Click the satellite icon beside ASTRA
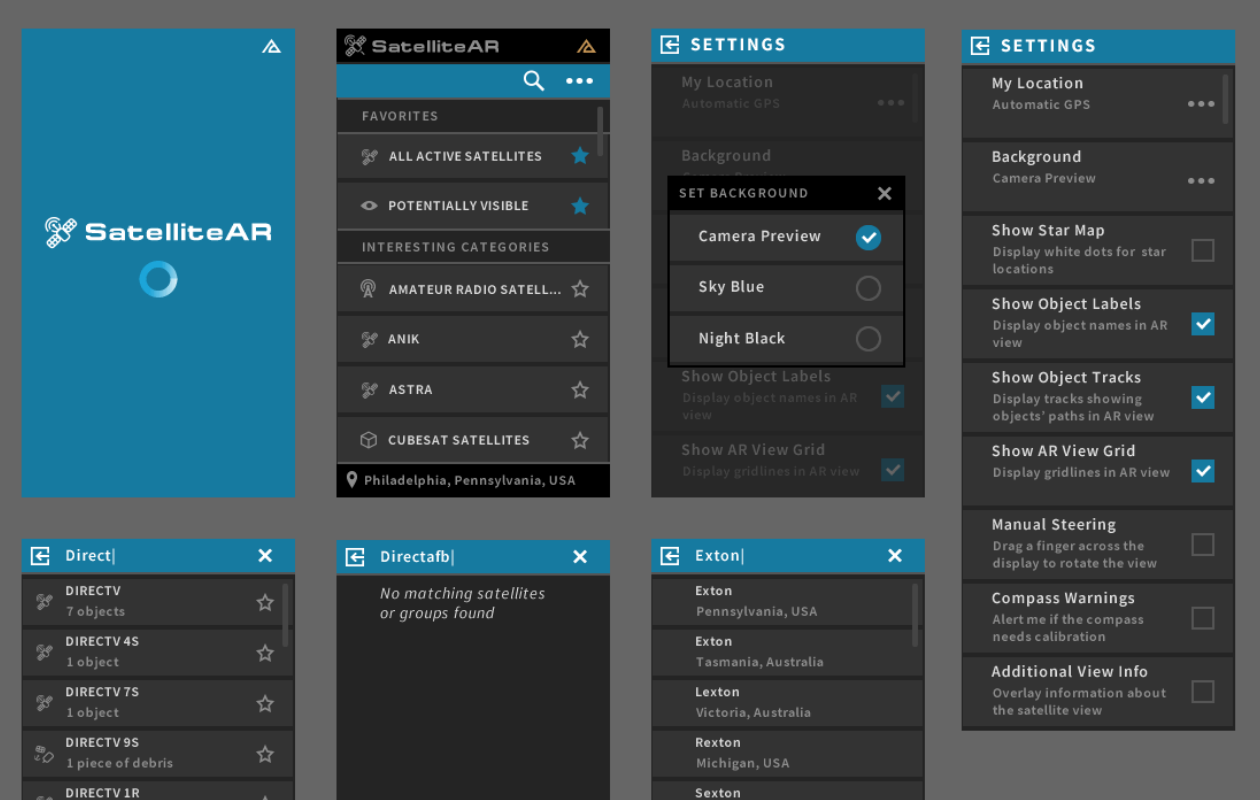Viewport: 1260px width, 800px height. pyautogui.click(x=369, y=390)
